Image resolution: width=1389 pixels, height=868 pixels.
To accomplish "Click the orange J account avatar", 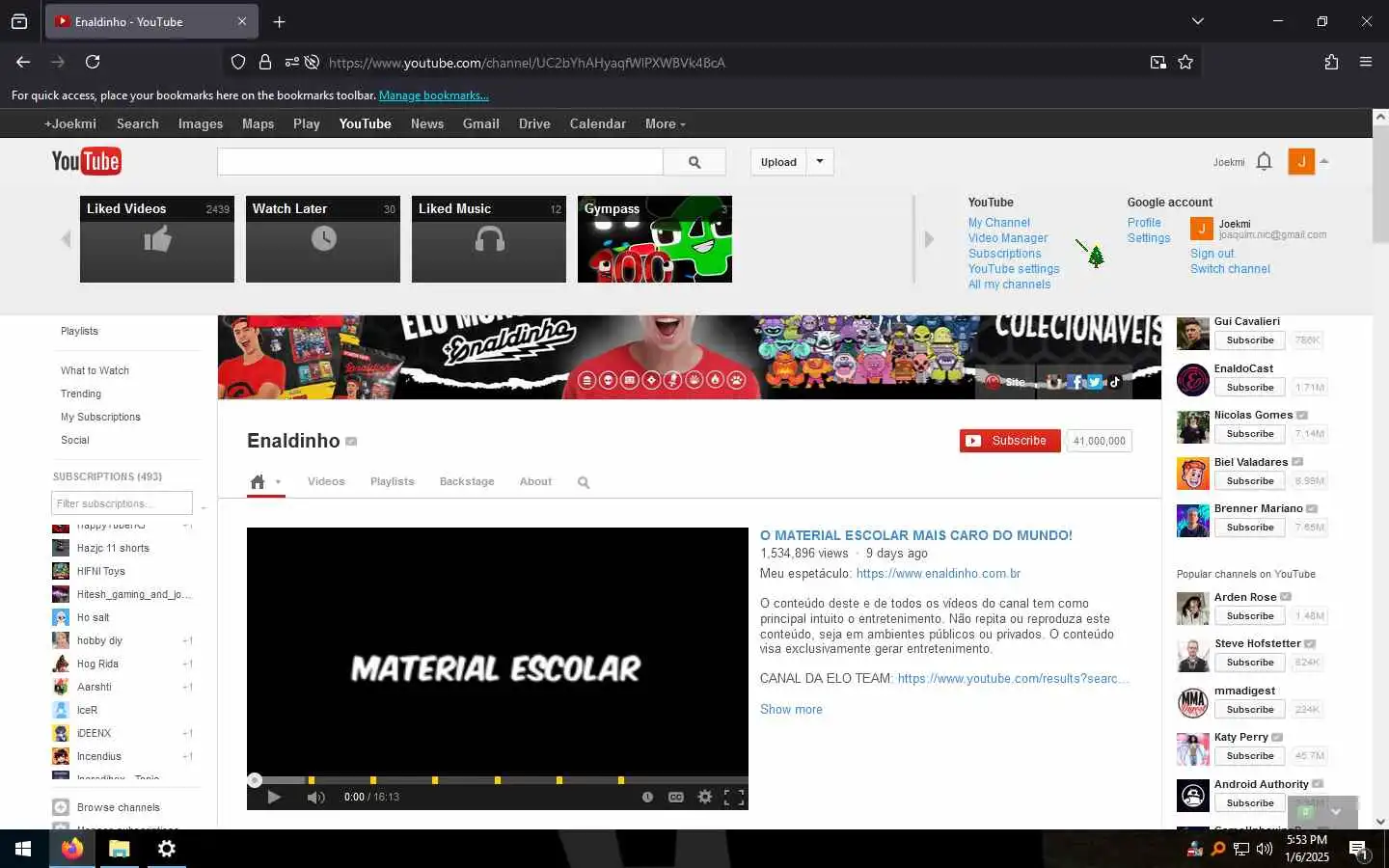I will pos(1301,162).
